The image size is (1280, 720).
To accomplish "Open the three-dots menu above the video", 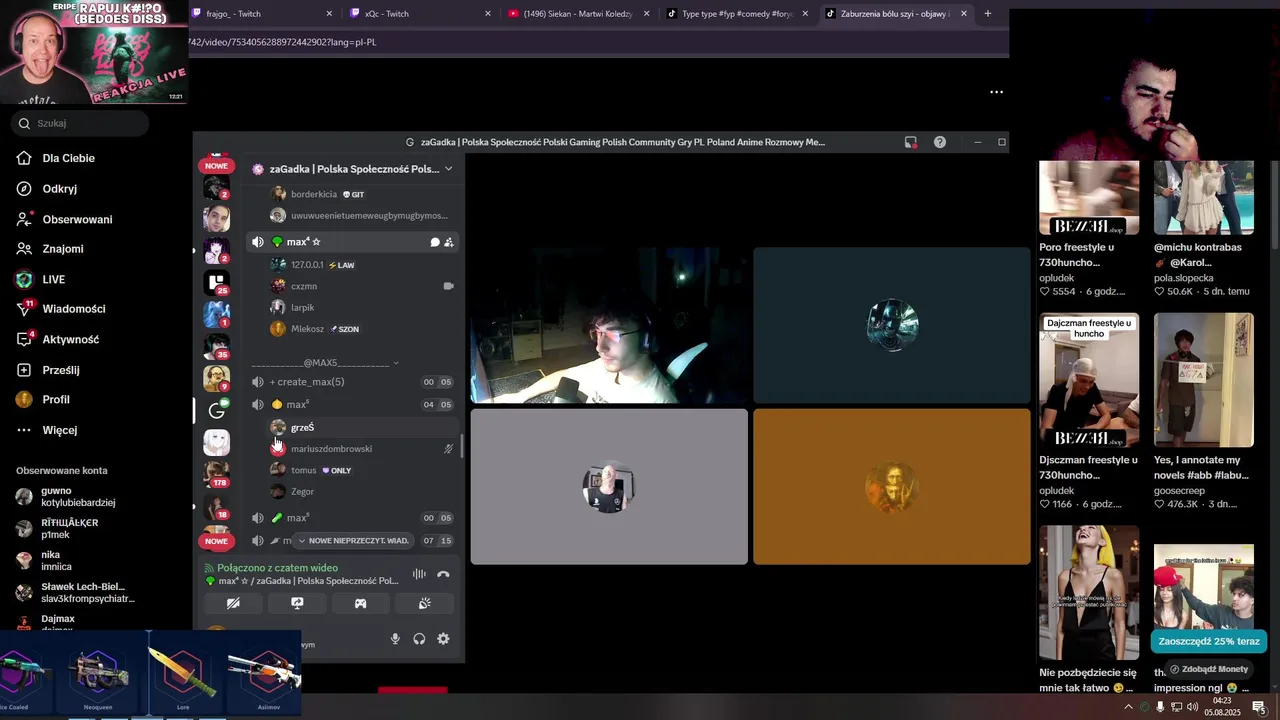I will 996,92.
